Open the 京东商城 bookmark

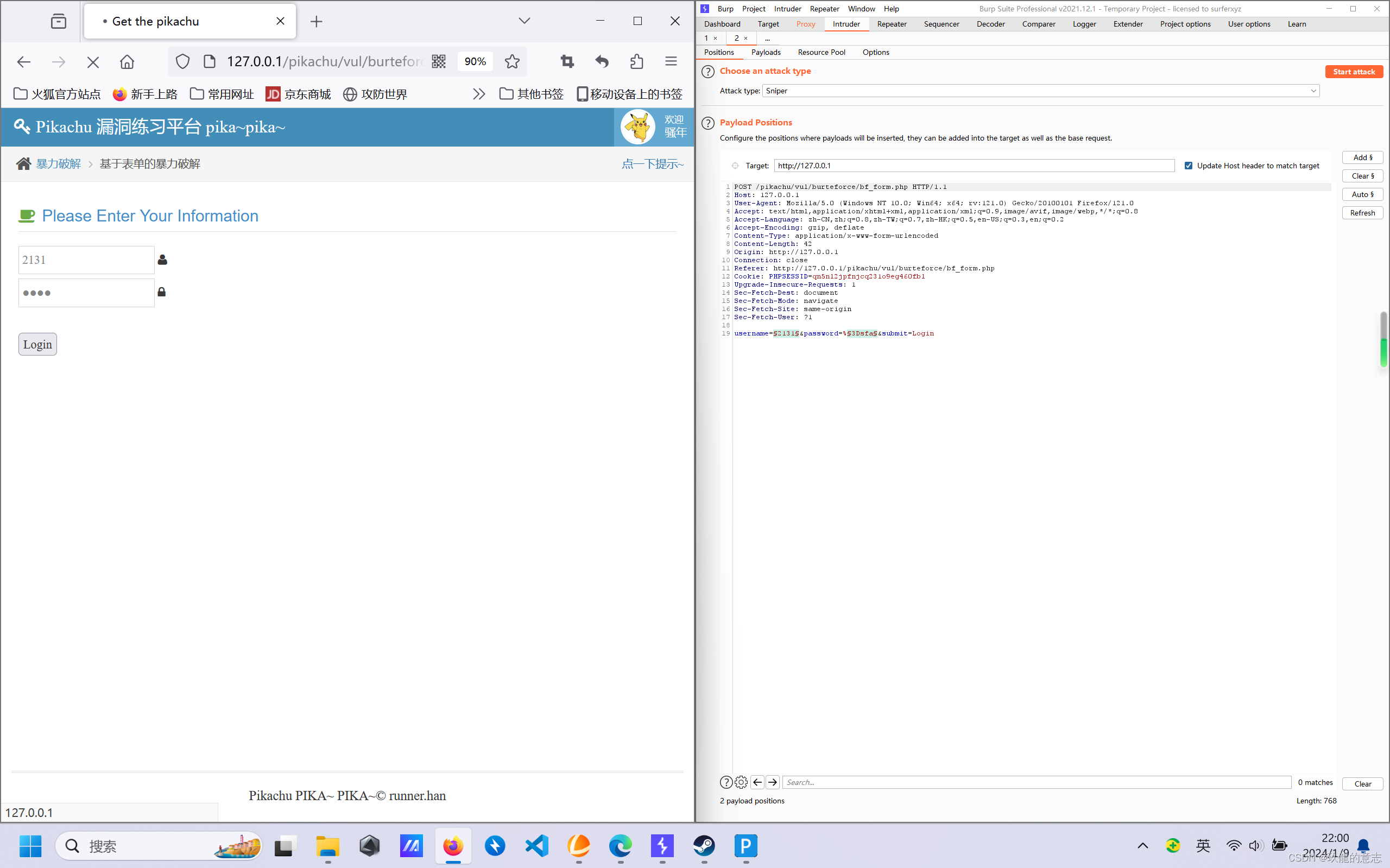(298, 93)
